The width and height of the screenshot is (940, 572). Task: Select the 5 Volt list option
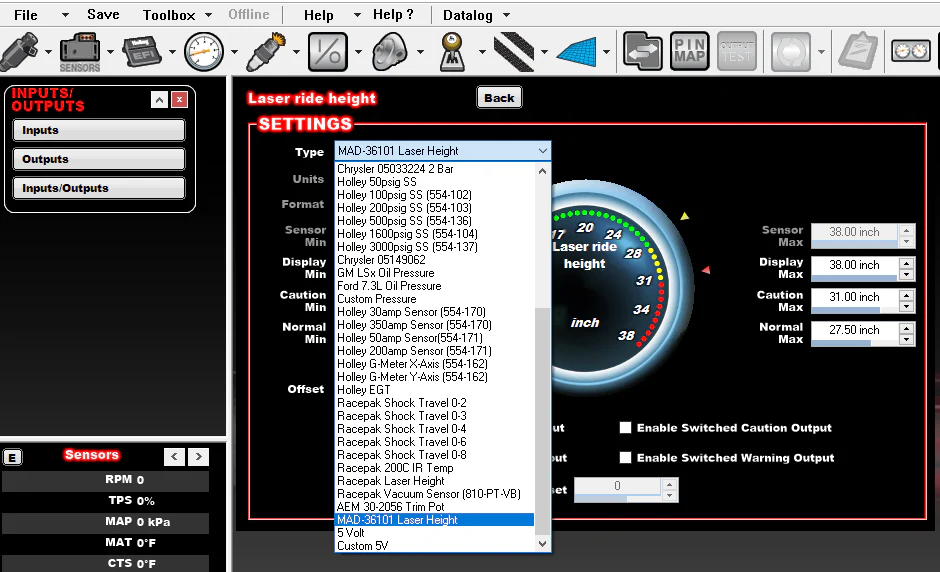(351, 532)
